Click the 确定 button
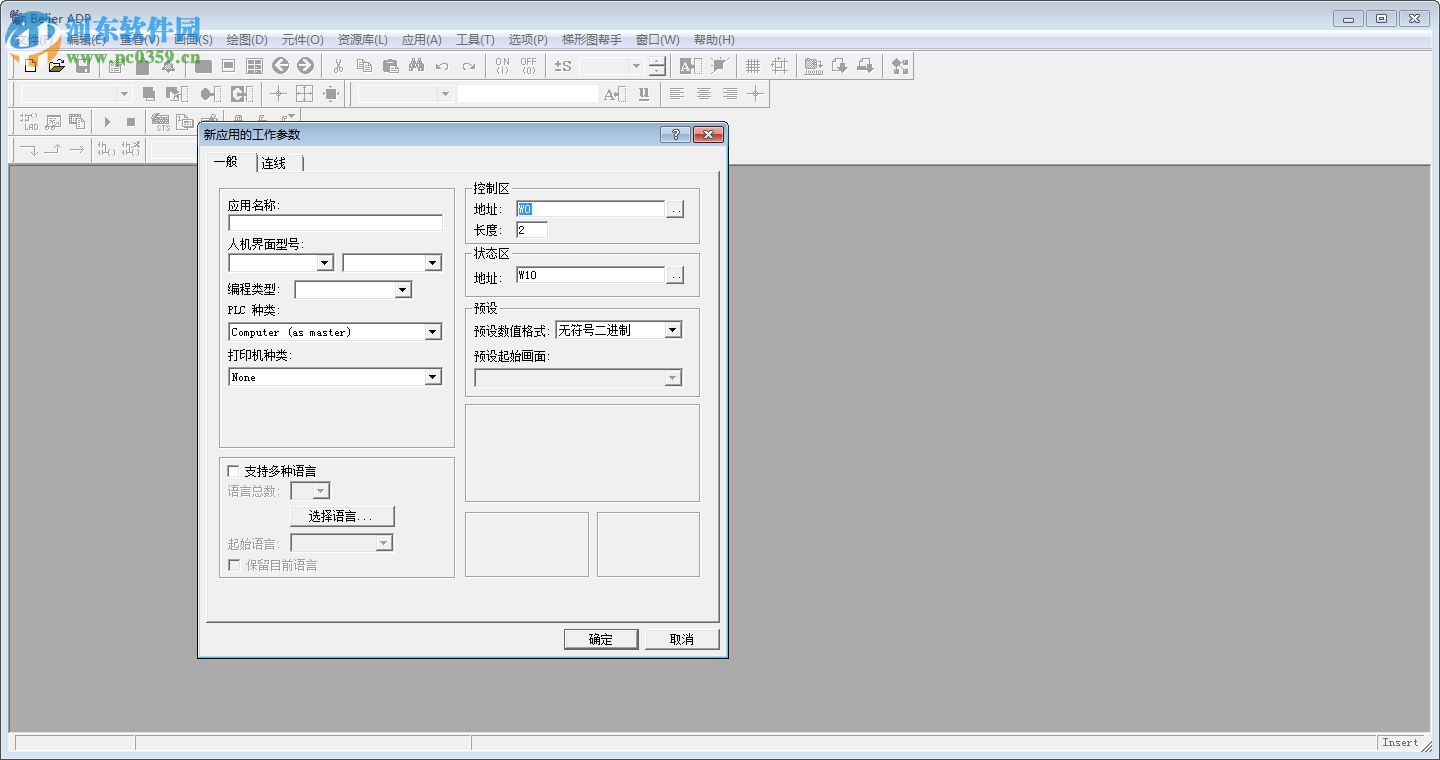1440x760 pixels. 600,639
